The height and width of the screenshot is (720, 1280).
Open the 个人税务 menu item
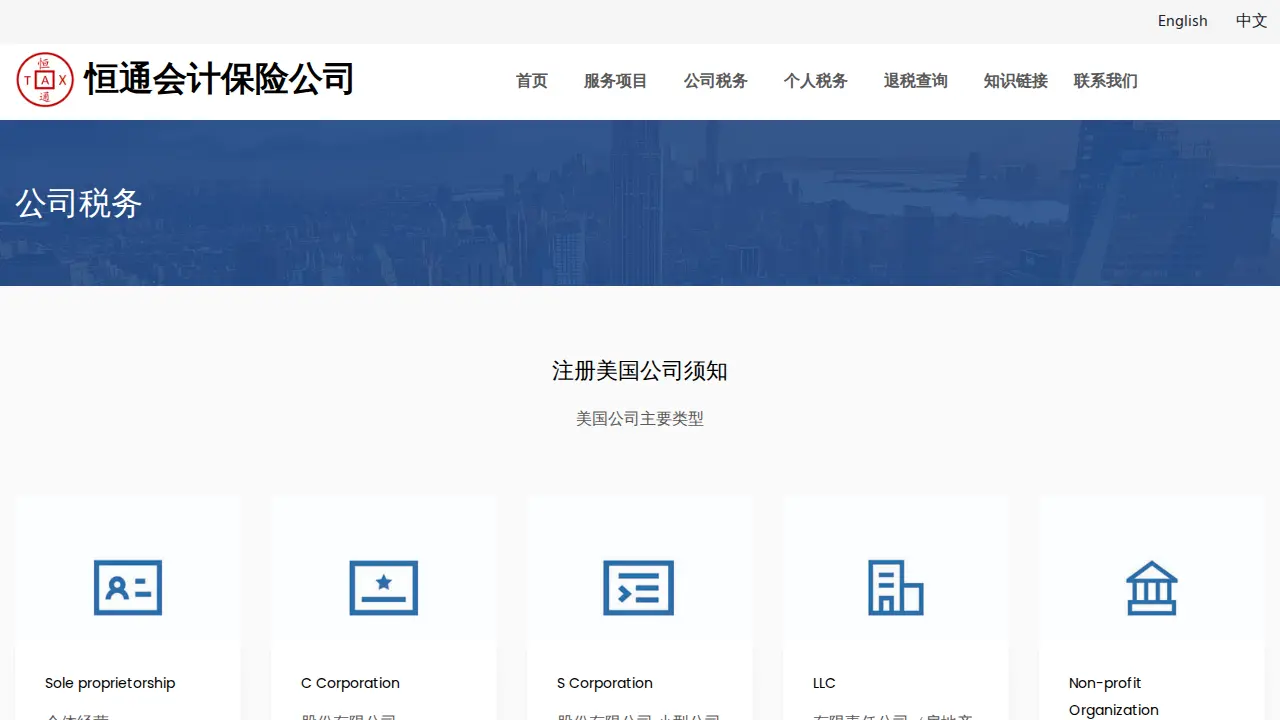coord(816,81)
